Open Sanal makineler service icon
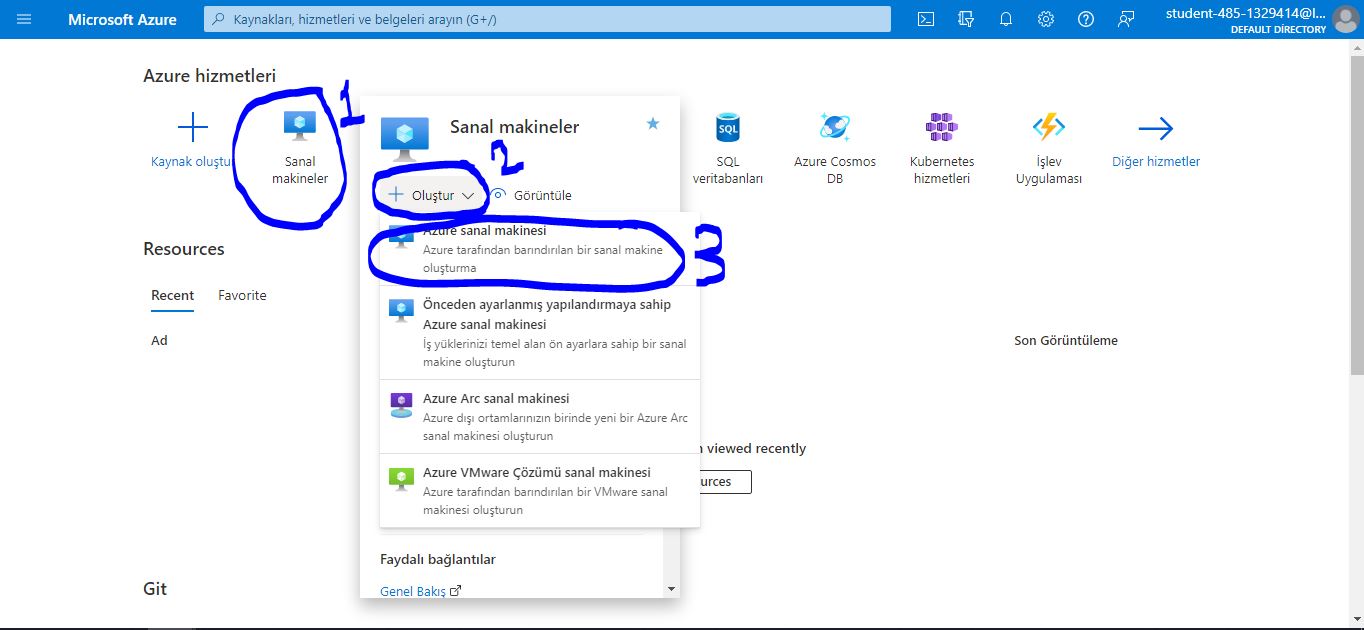The width and height of the screenshot is (1364, 630). pos(300,128)
